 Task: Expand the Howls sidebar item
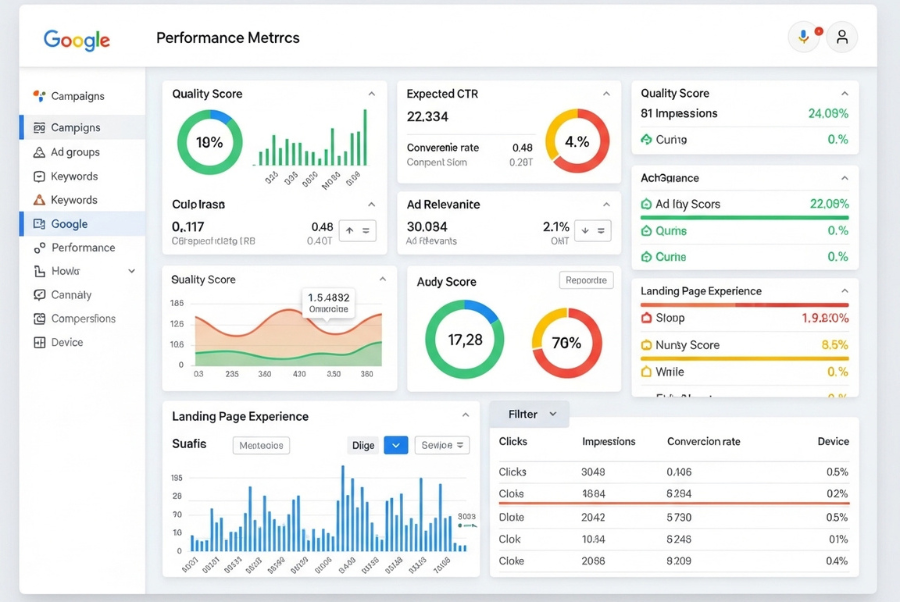pos(131,271)
